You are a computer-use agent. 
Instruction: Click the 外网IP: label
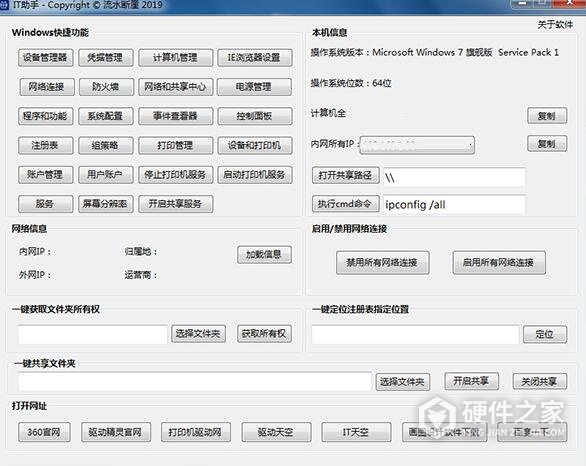click(x=35, y=275)
